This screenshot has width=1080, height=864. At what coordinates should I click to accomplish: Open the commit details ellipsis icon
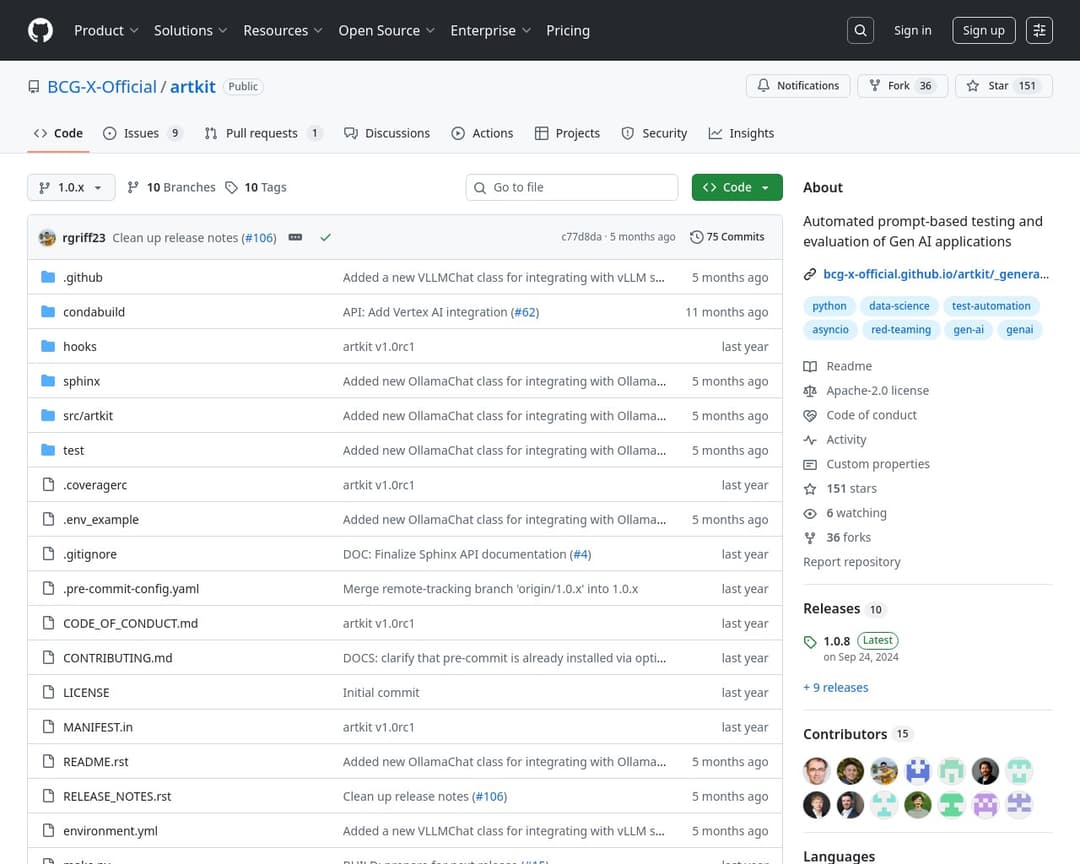(x=295, y=238)
